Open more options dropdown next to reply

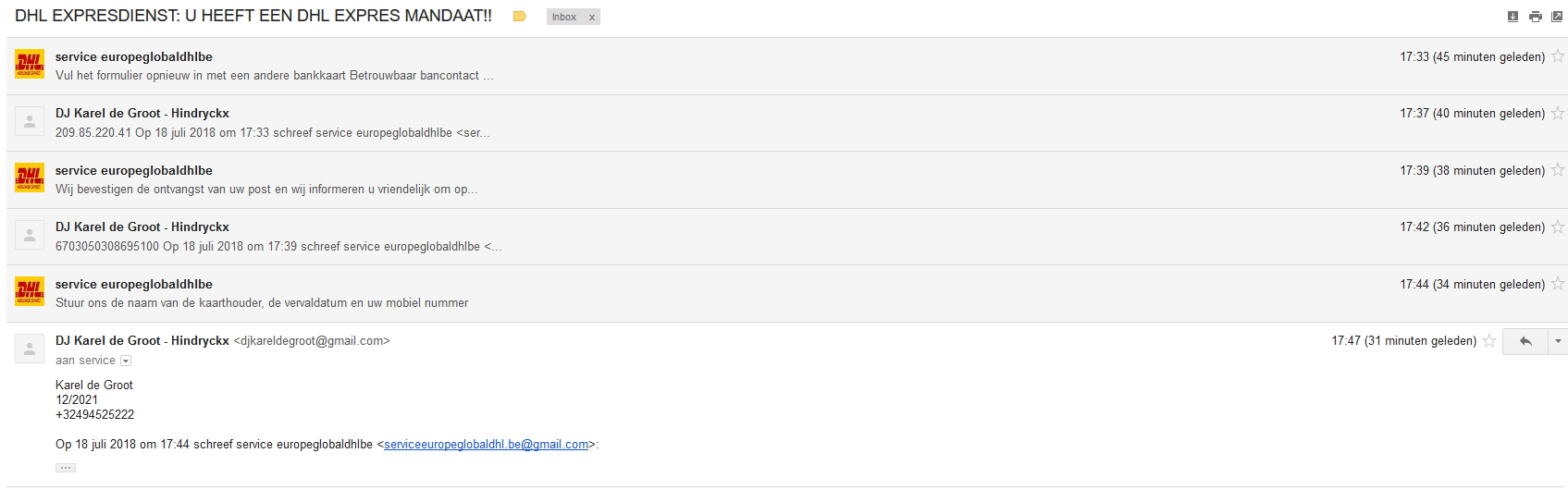coord(1558,341)
